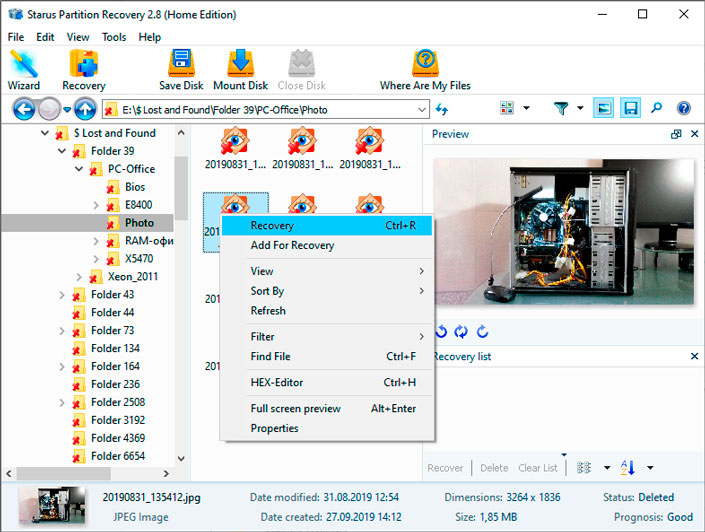
Task: Select the Bios folder in tree
Action: pyautogui.click(x=135, y=187)
